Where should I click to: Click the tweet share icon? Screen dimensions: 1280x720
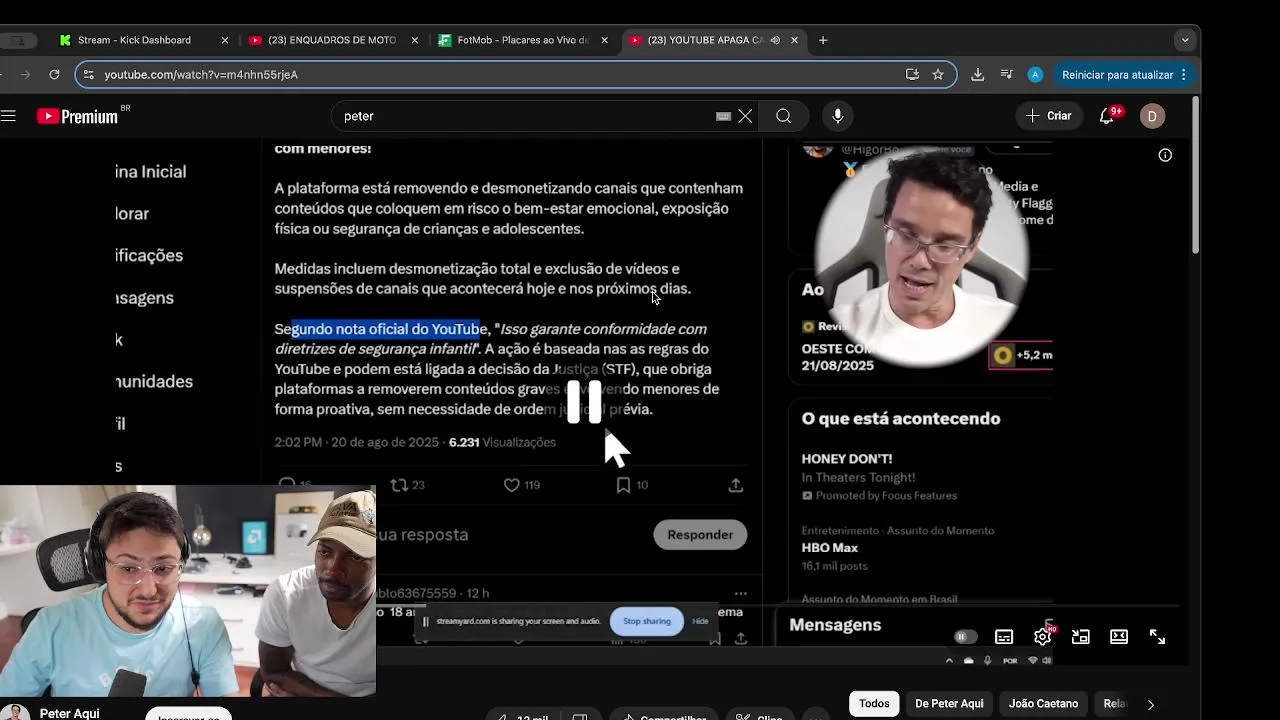(x=735, y=485)
